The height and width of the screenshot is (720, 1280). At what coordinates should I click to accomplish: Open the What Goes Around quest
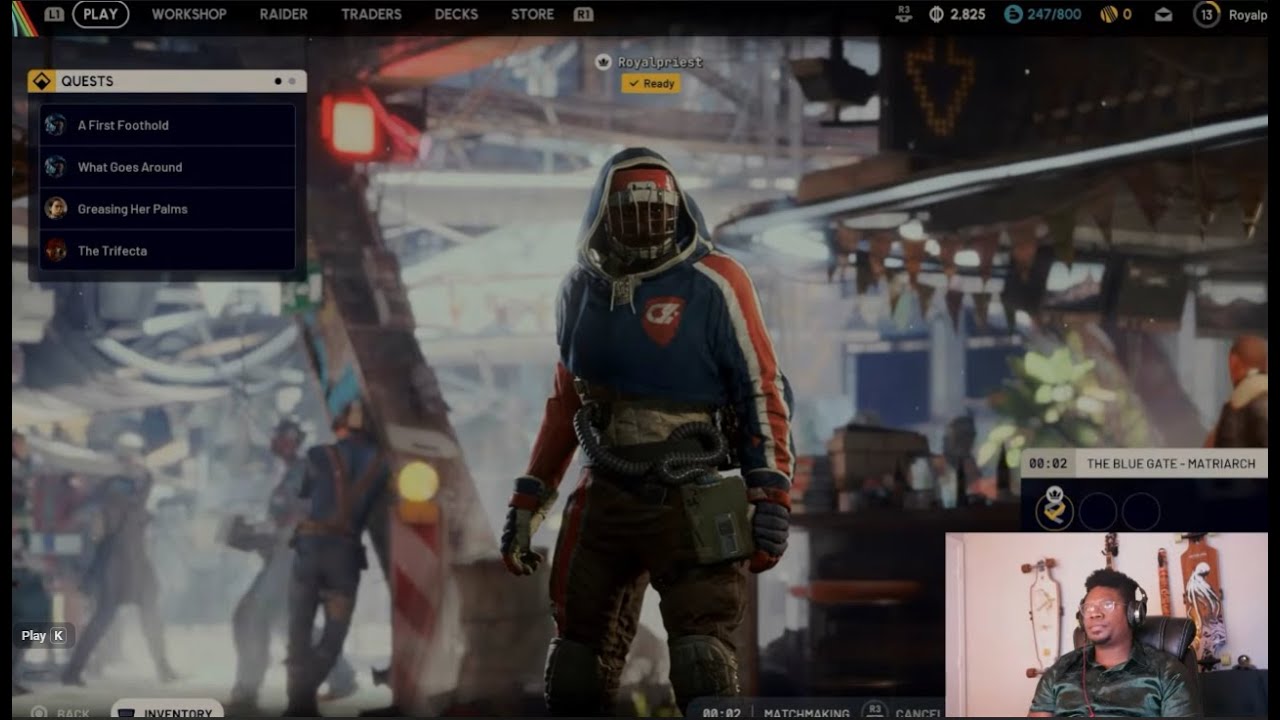coord(167,167)
